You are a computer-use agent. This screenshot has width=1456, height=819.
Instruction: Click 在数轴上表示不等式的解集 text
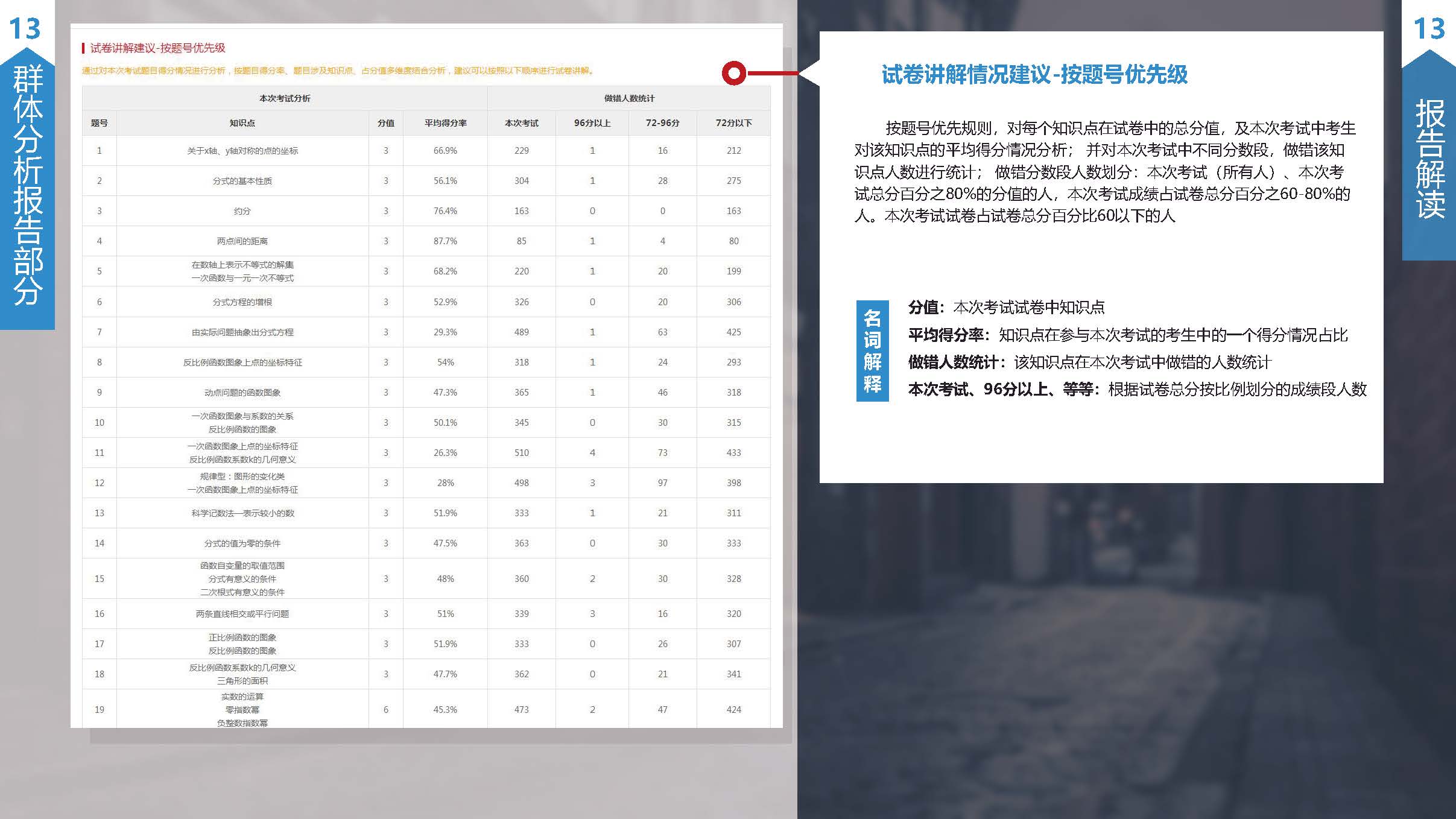pos(242,265)
